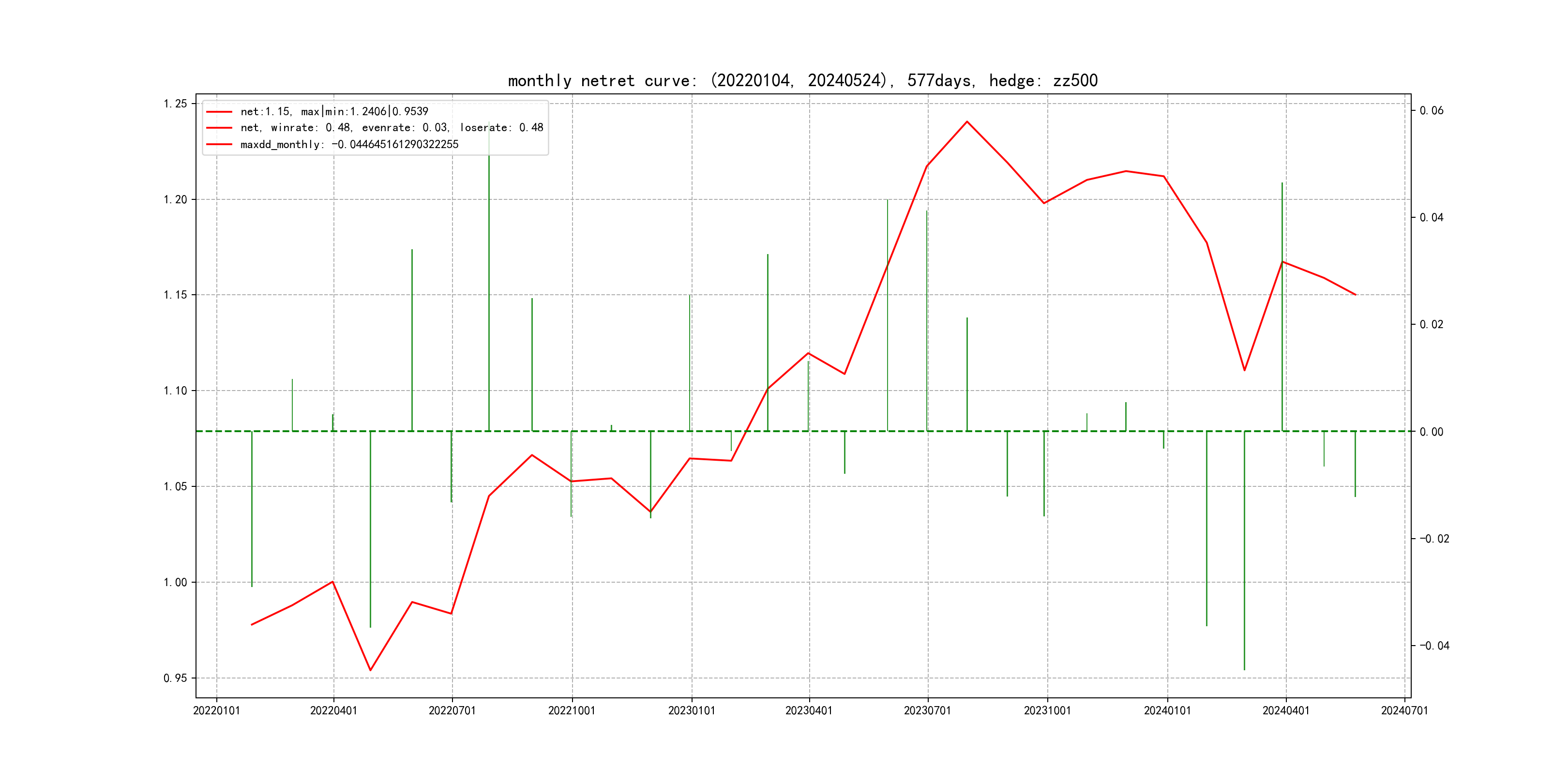The height and width of the screenshot is (784, 1568).
Task: Click the red curve's highest peak point
Action: click(966, 122)
